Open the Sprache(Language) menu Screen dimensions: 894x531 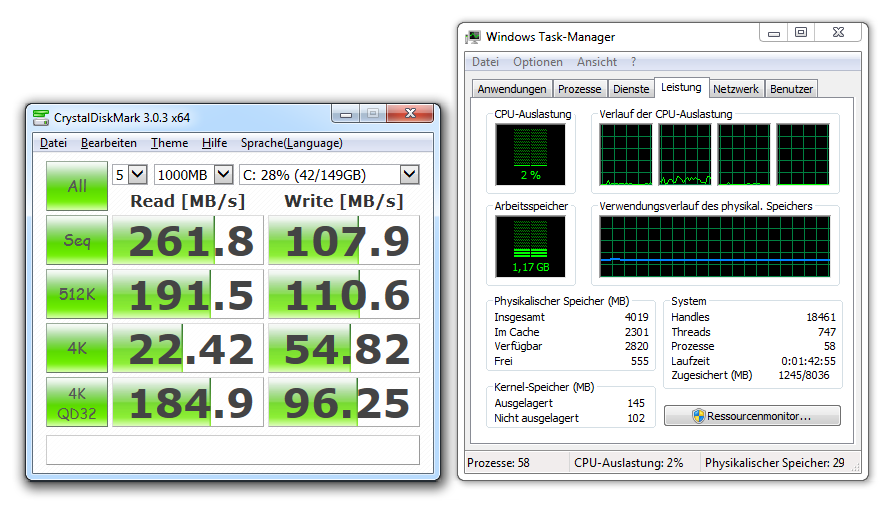pos(291,143)
